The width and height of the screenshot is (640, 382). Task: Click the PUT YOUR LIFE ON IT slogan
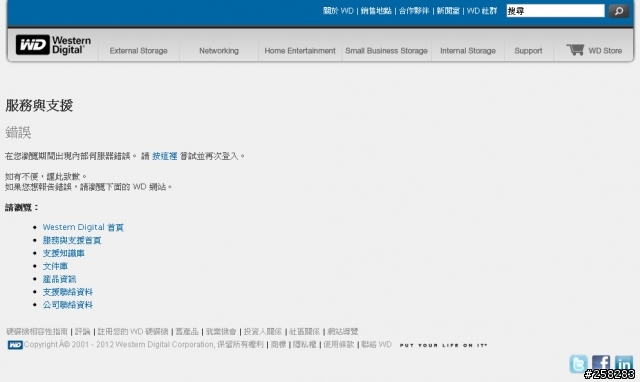pyautogui.click(x=443, y=345)
